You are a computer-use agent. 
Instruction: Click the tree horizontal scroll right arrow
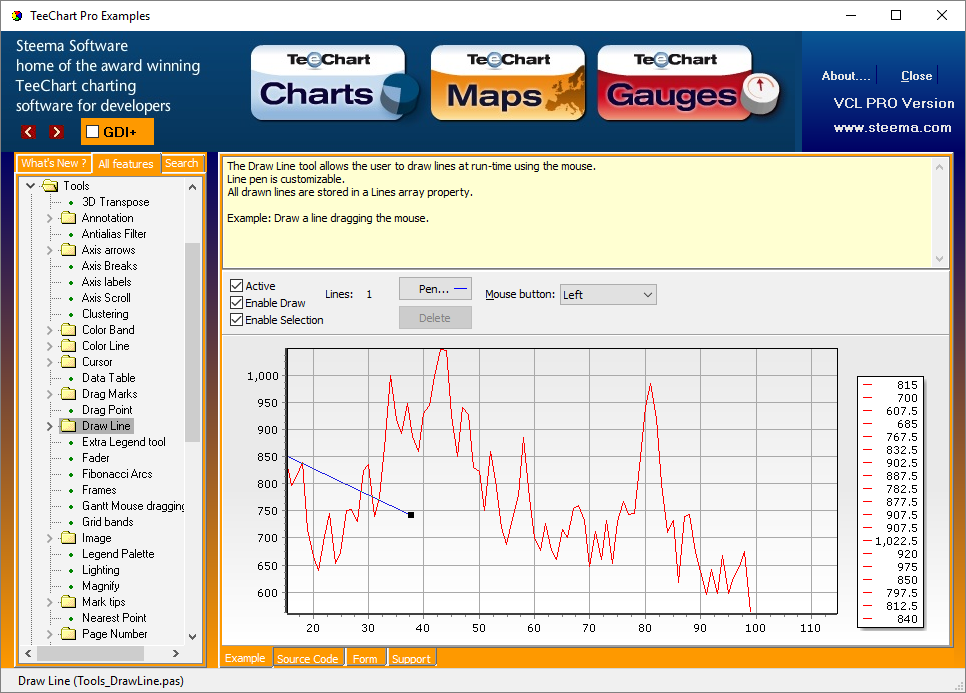point(176,653)
